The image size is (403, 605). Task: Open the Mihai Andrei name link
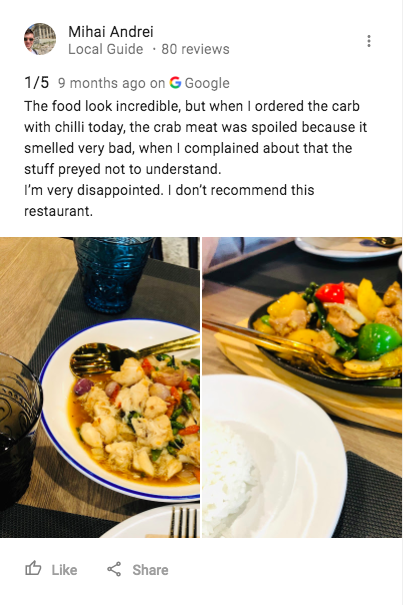(111, 32)
